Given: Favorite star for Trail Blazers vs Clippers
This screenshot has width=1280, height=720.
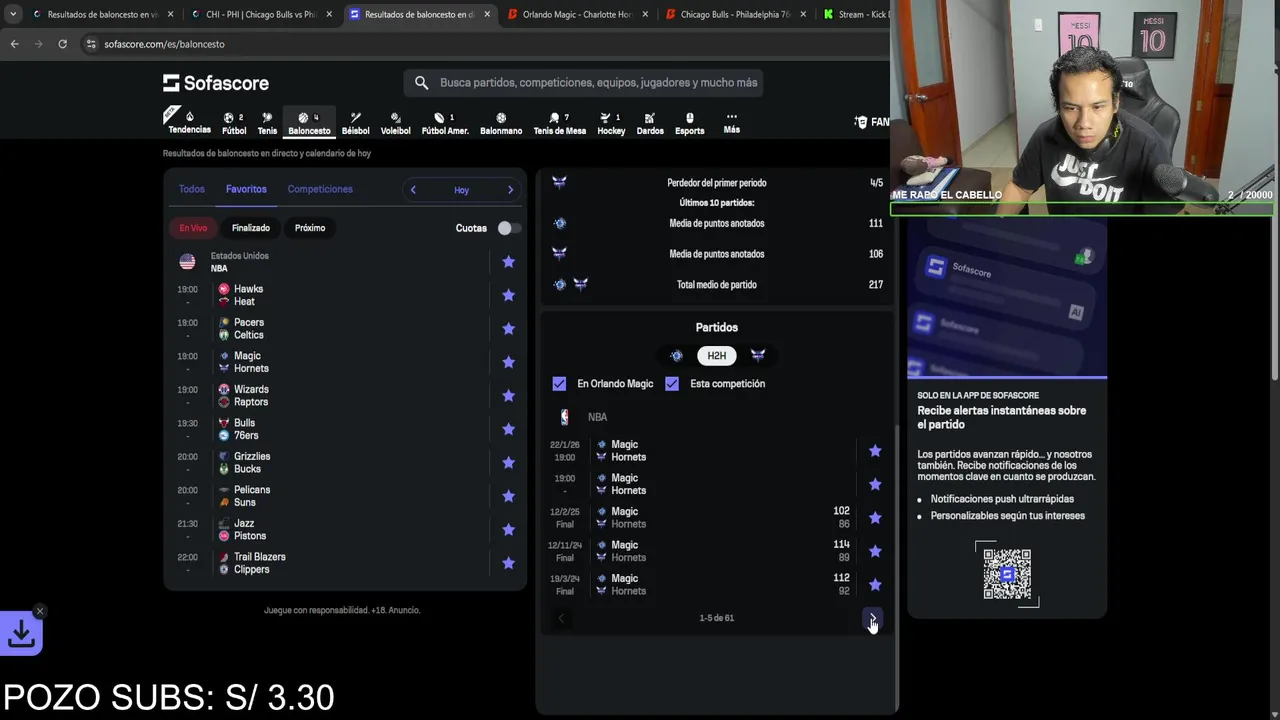Looking at the screenshot, I should pos(508,563).
